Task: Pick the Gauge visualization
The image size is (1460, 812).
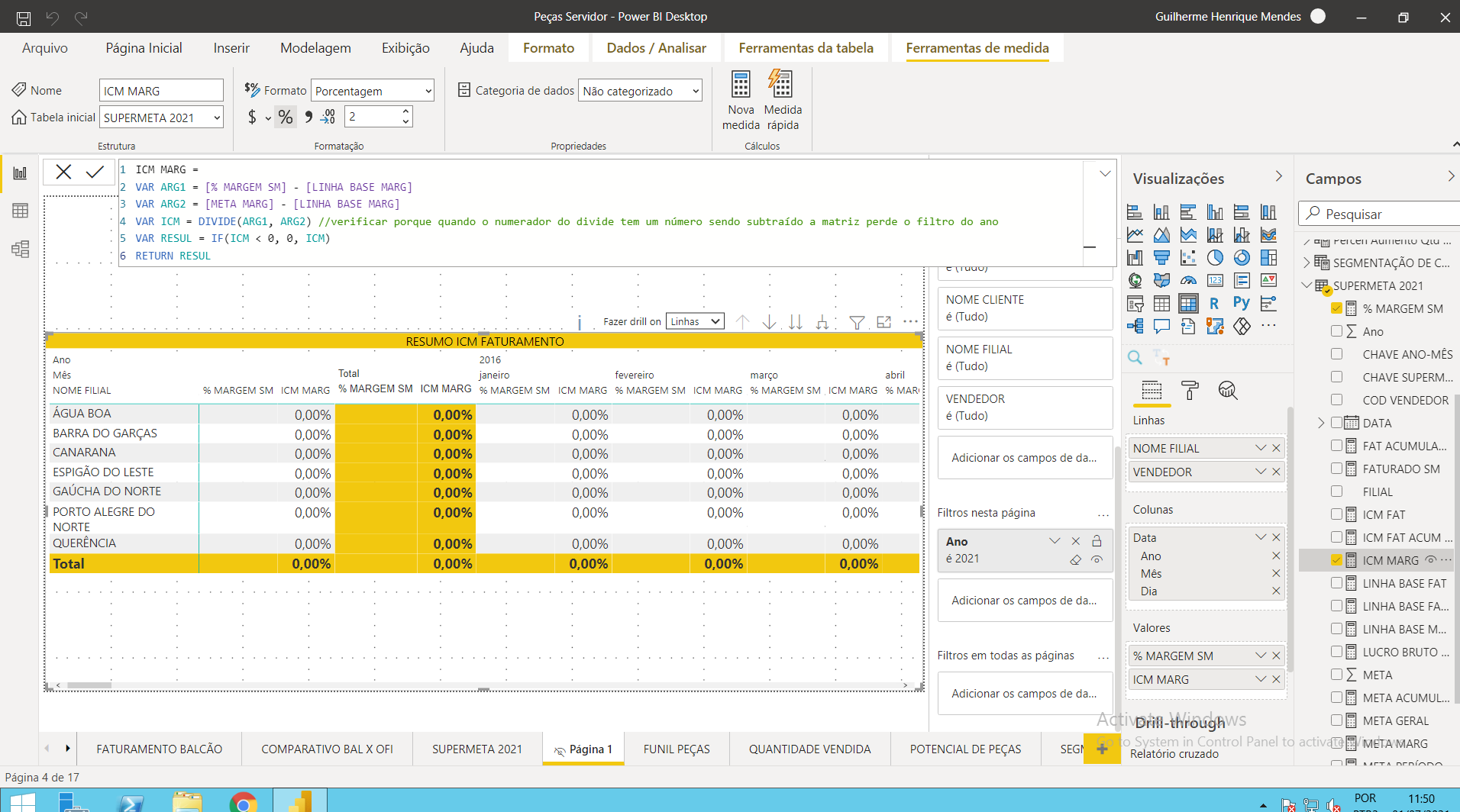Action: (x=1188, y=281)
